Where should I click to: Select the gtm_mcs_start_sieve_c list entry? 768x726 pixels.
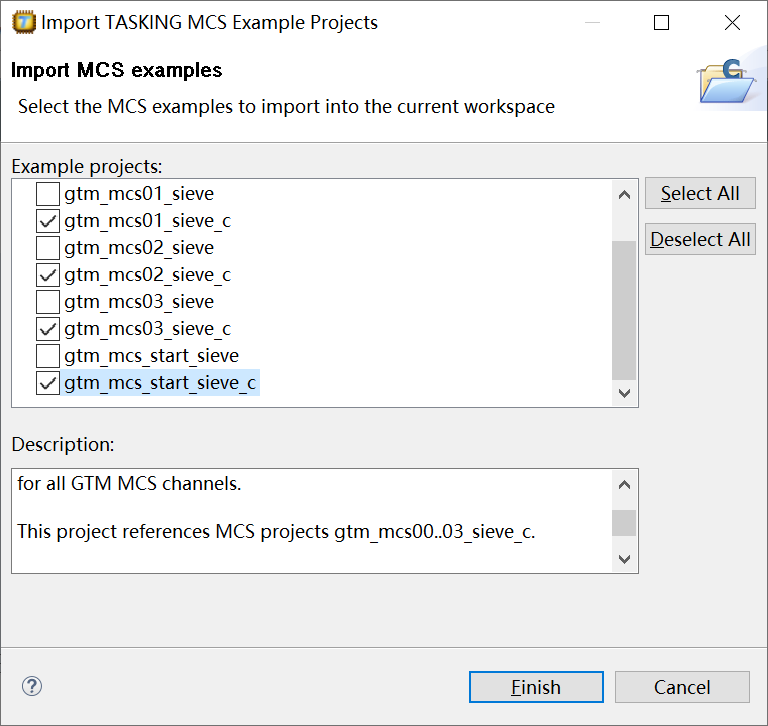160,383
